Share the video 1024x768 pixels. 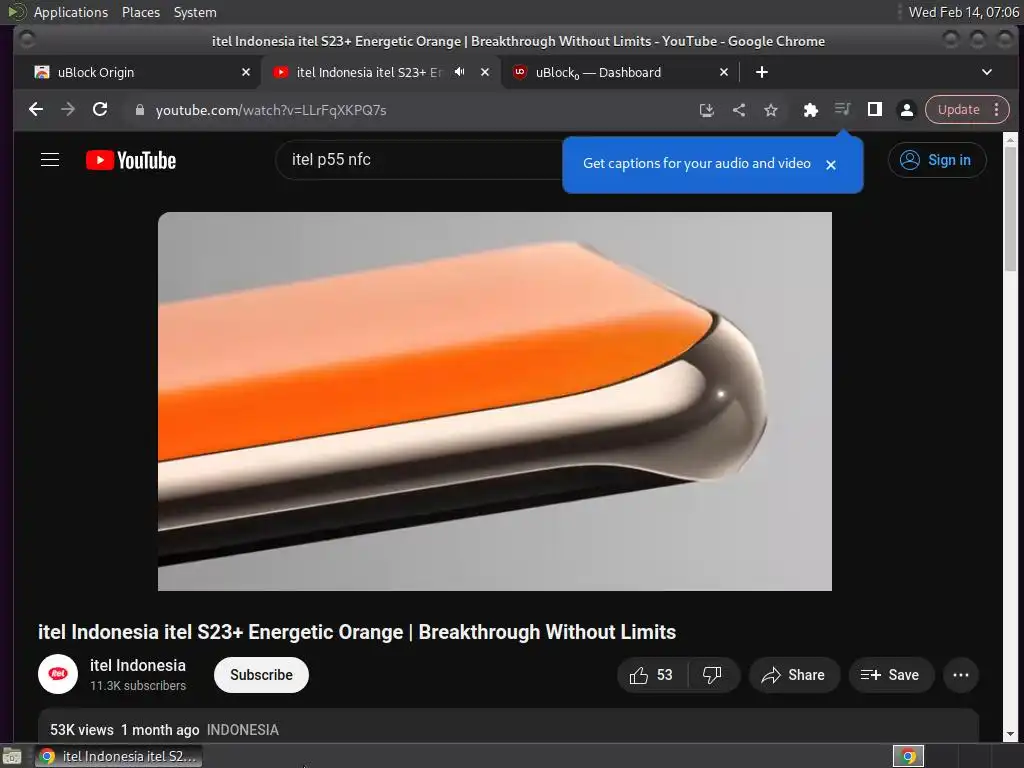(793, 675)
